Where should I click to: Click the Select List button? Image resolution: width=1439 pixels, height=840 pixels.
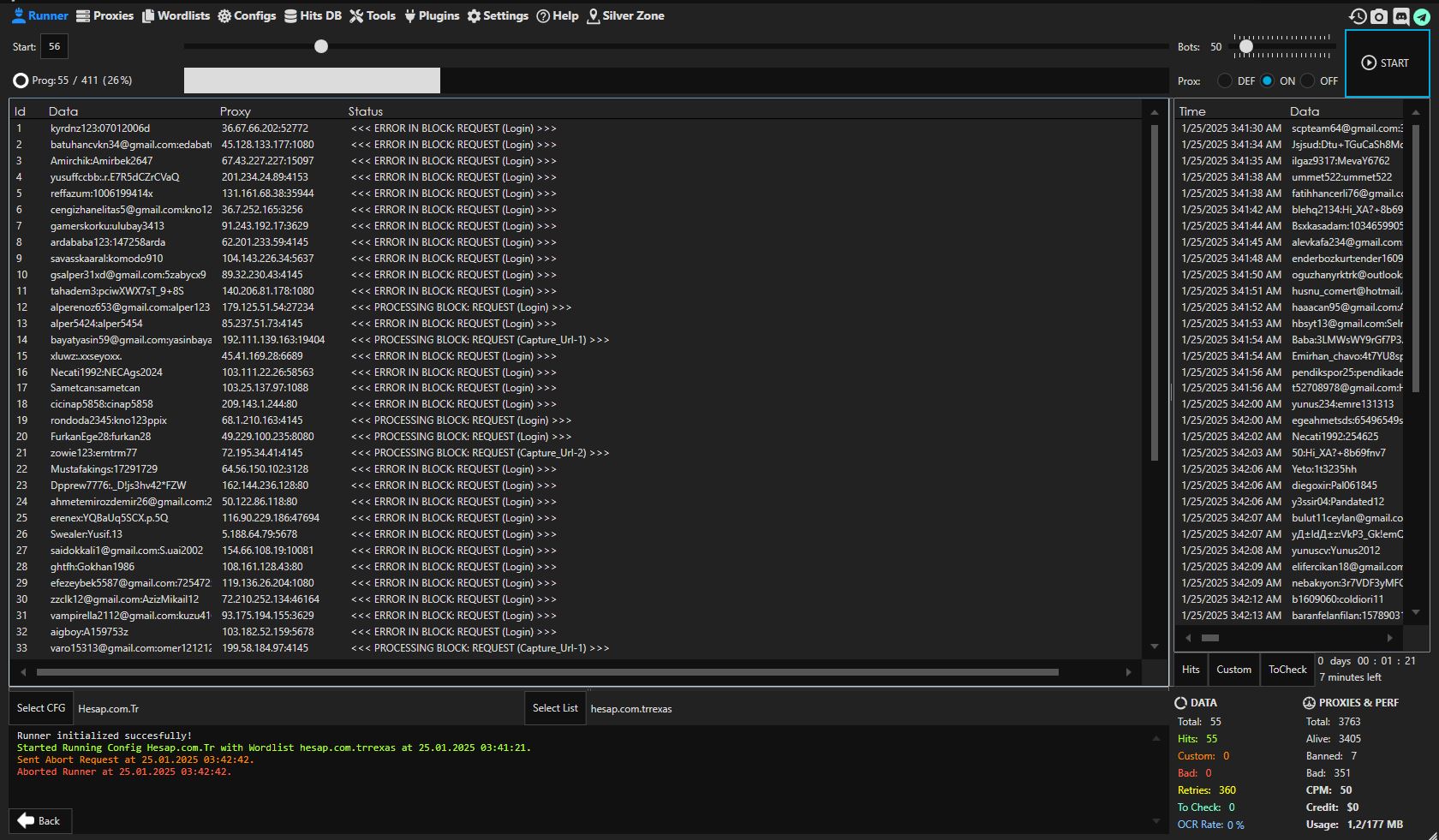tap(555, 708)
